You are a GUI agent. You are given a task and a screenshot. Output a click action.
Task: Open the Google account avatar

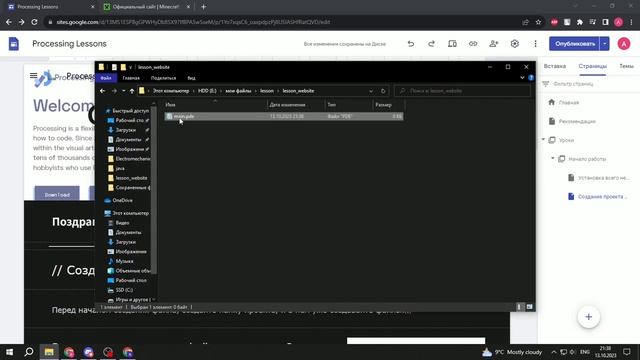pos(624,44)
